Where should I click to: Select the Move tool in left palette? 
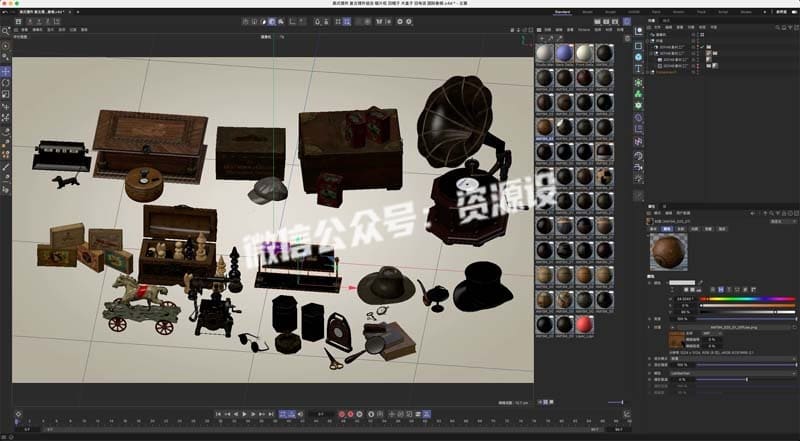click(6, 71)
